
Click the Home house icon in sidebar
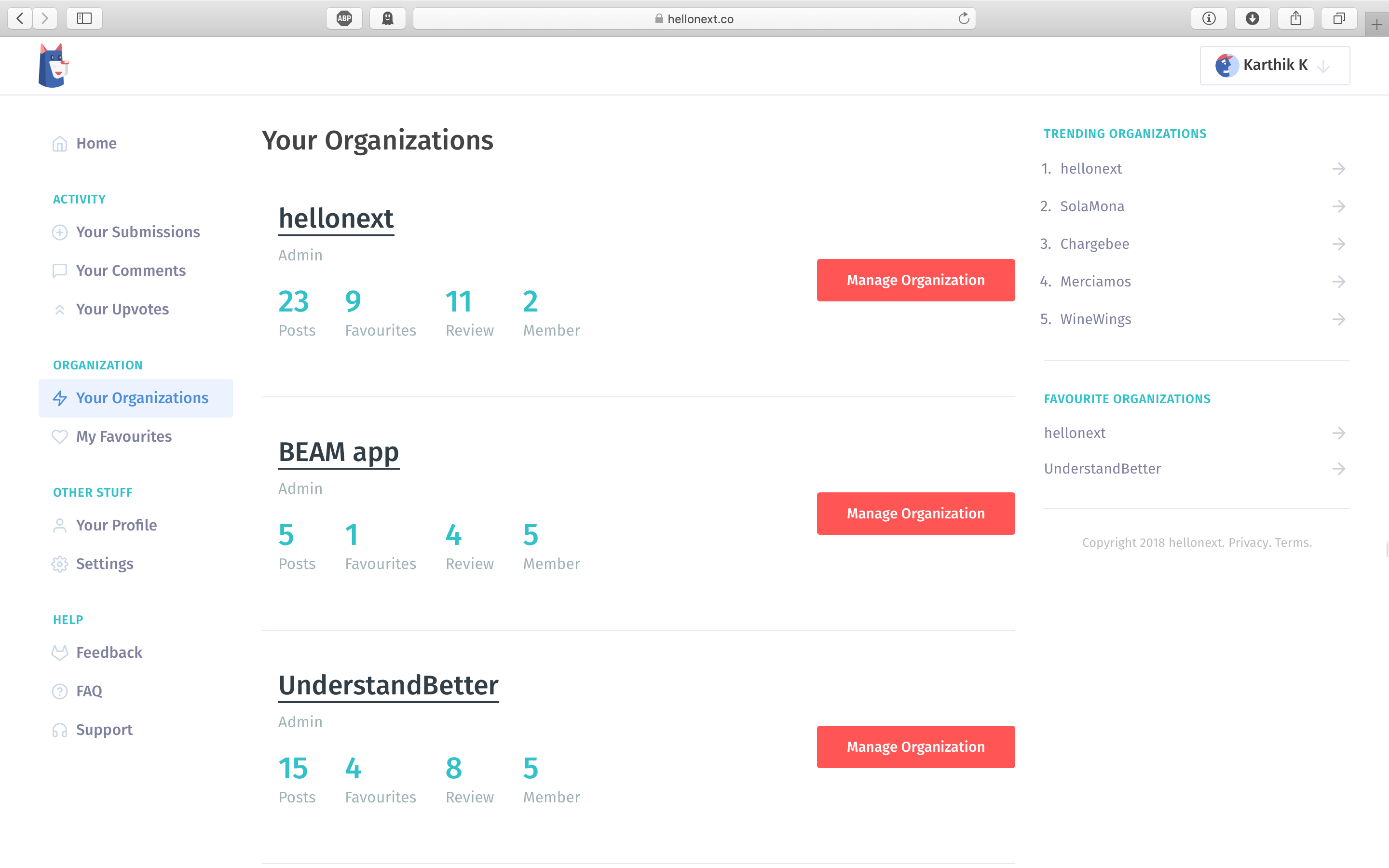pos(60,144)
